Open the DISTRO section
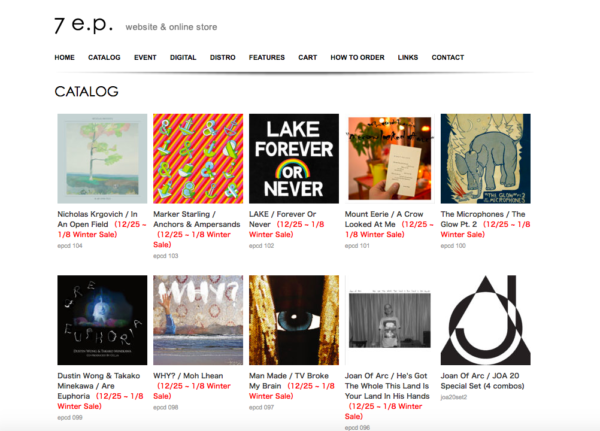The image size is (600, 431). 222,57
